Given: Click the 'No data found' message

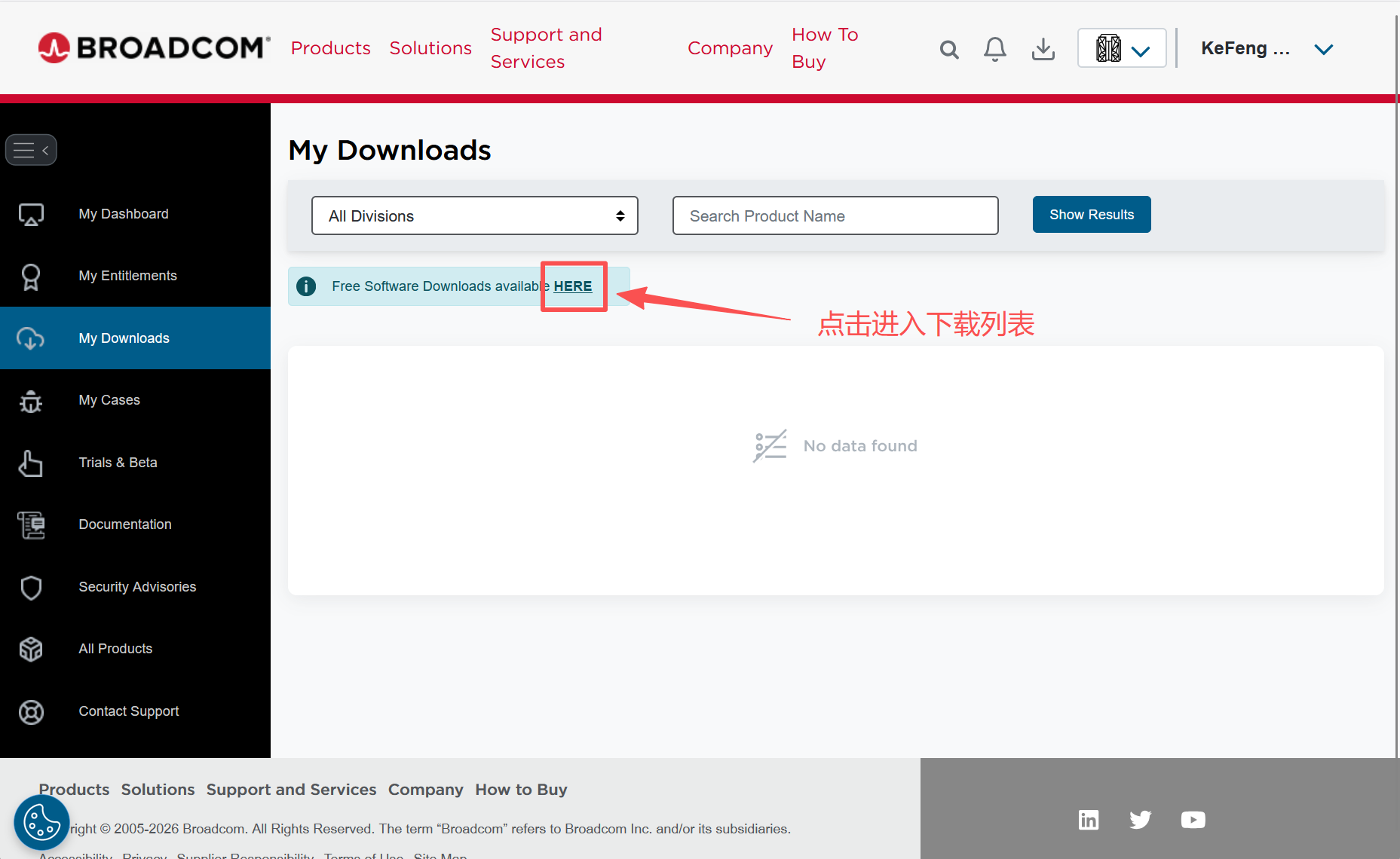Looking at the screenshot, I should coord(860,446).
